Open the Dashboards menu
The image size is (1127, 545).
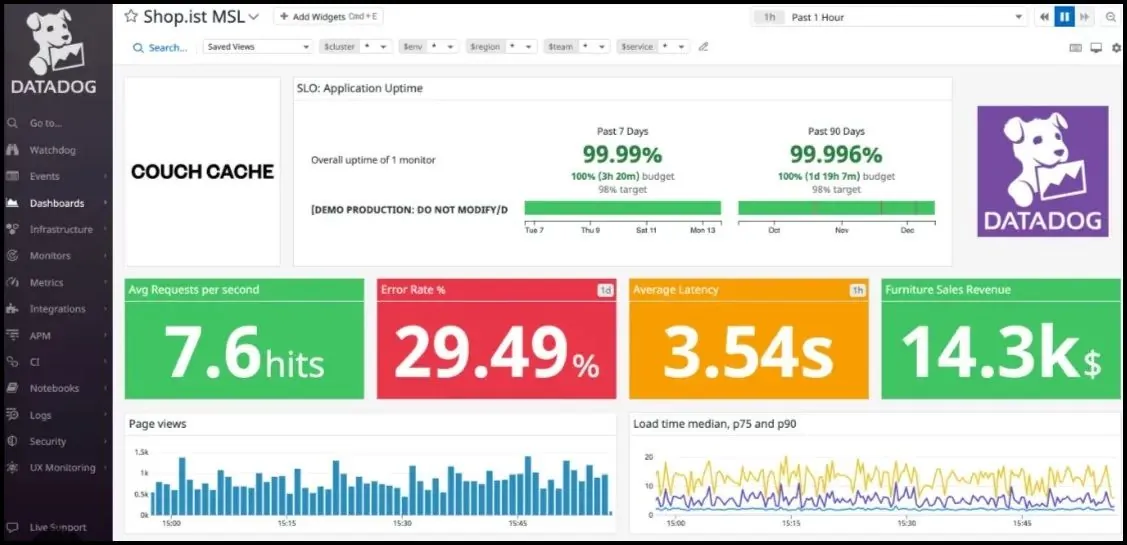(57, 203)
